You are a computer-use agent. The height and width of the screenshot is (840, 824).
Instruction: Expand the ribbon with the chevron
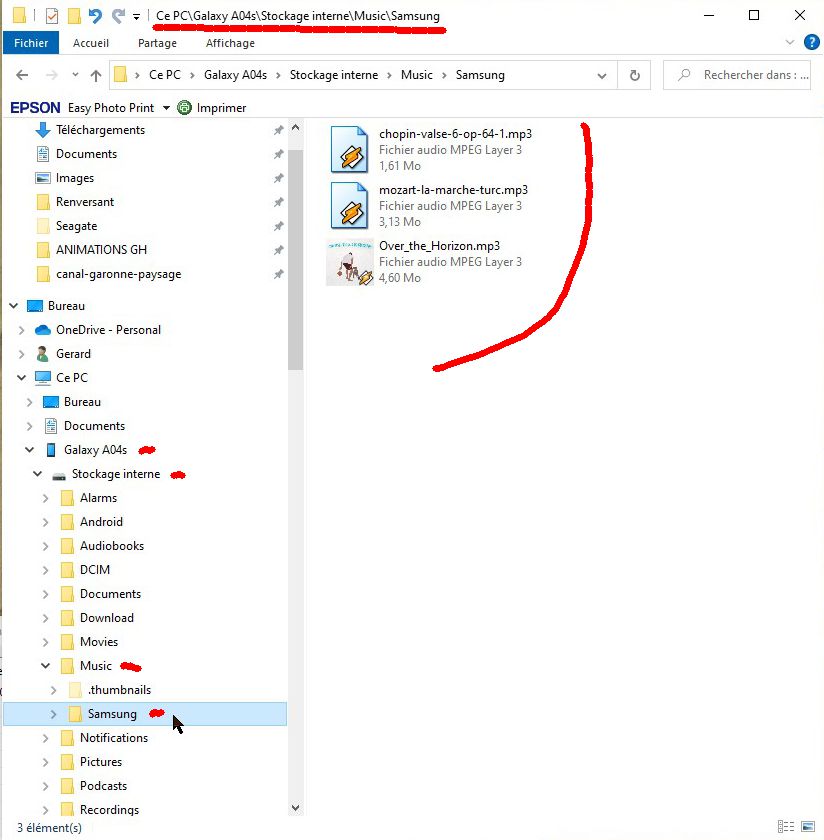pyautogui.click(x=789, y=42)
